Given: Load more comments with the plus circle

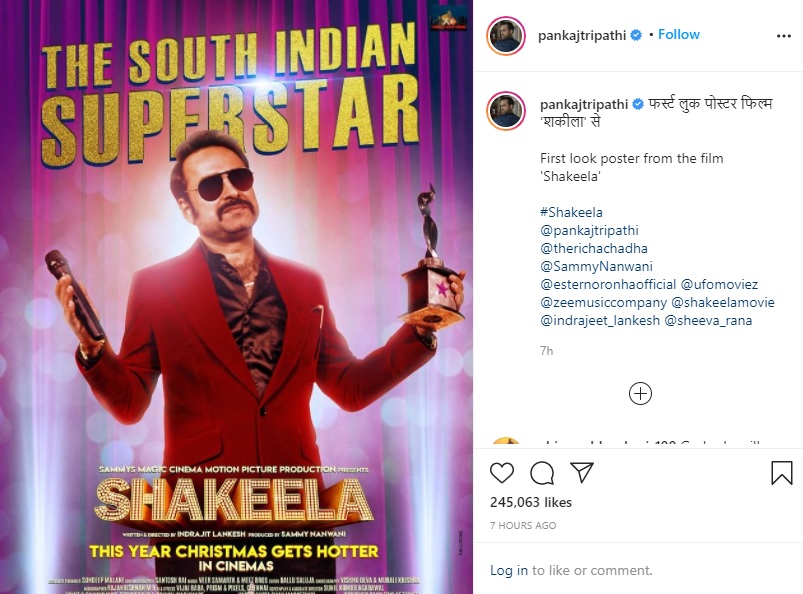Looking at the screenshot, I should tap(640, 393).
